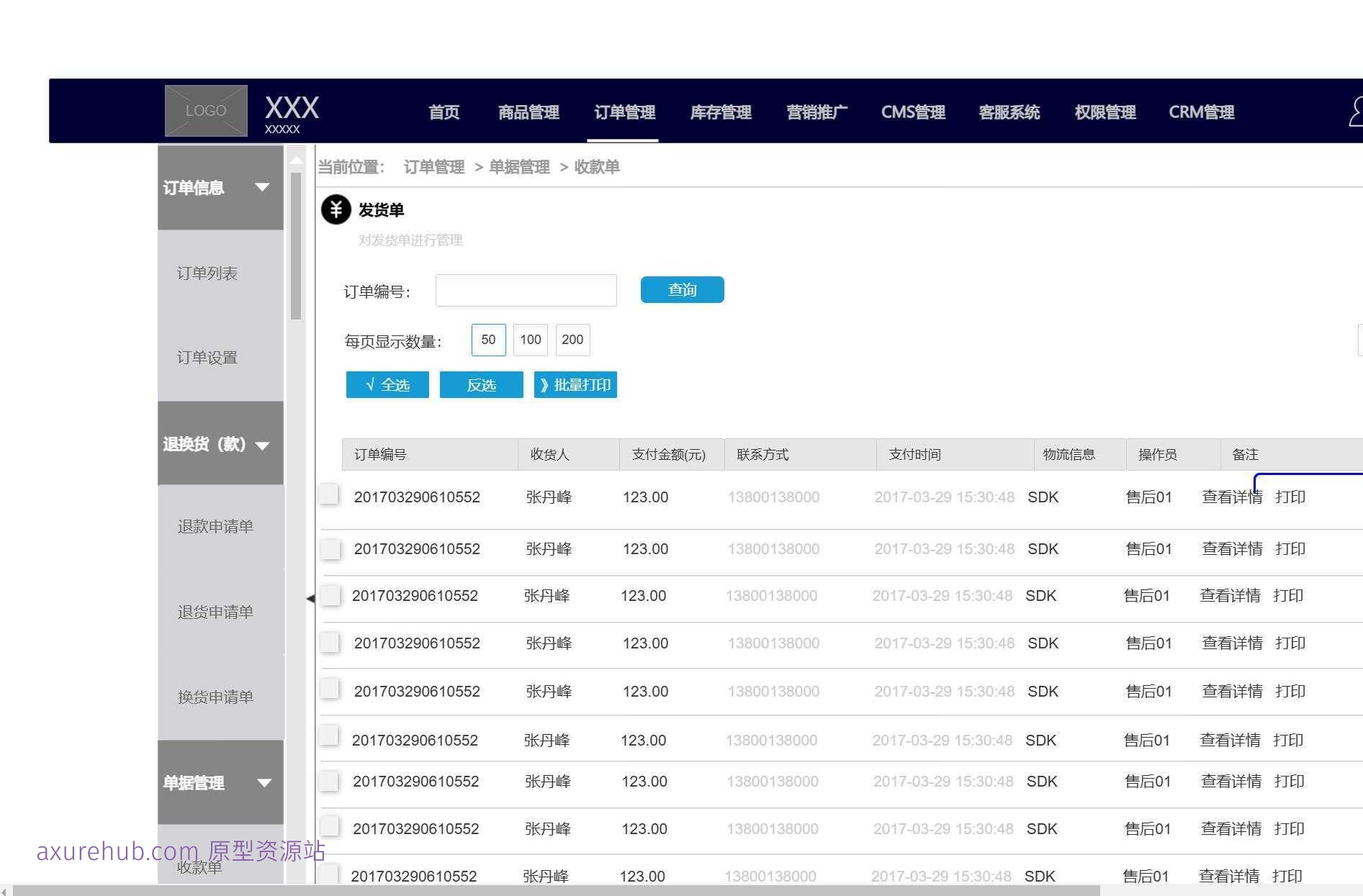This screenshot has height=896, width=1363.
Task: Click the 》 icon on the 批量打印 button
Action: pyautogui.click(x=545, y=384)
